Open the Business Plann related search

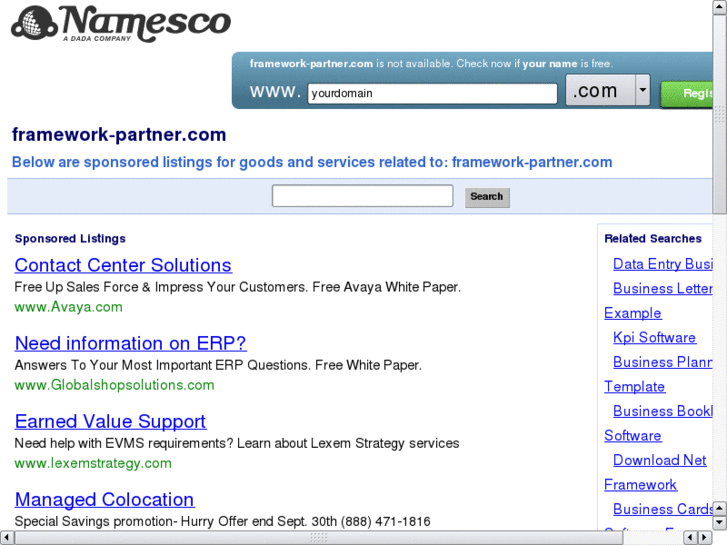coord(663,362)
